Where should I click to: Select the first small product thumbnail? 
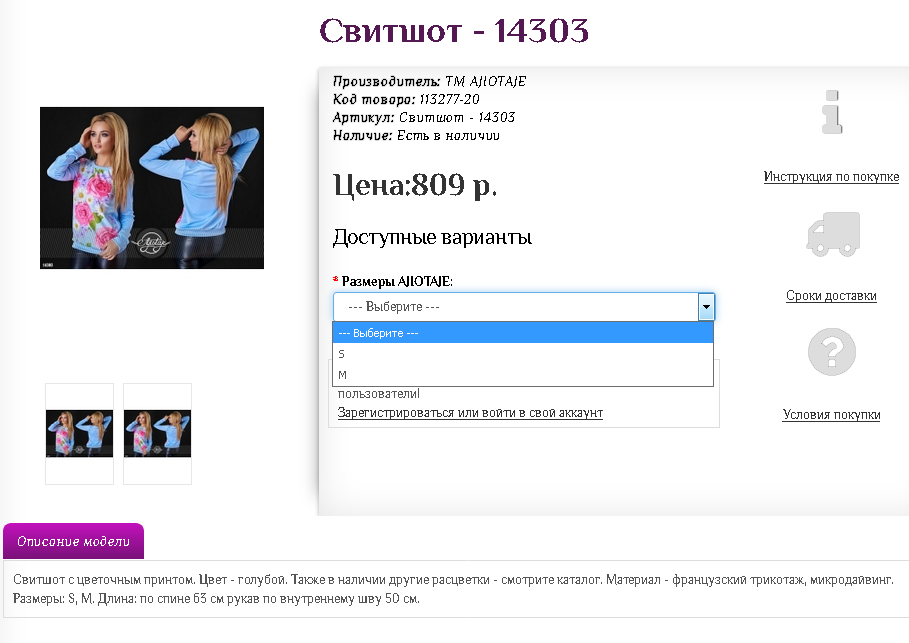[79, 434]
